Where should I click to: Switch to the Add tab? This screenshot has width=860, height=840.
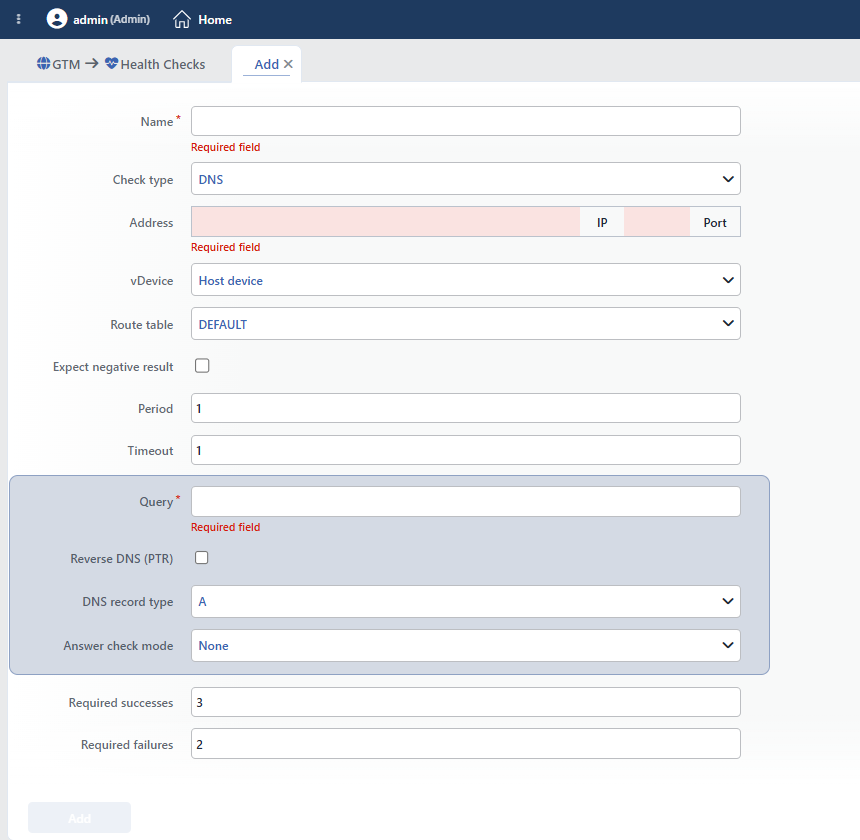click(267, 64)
